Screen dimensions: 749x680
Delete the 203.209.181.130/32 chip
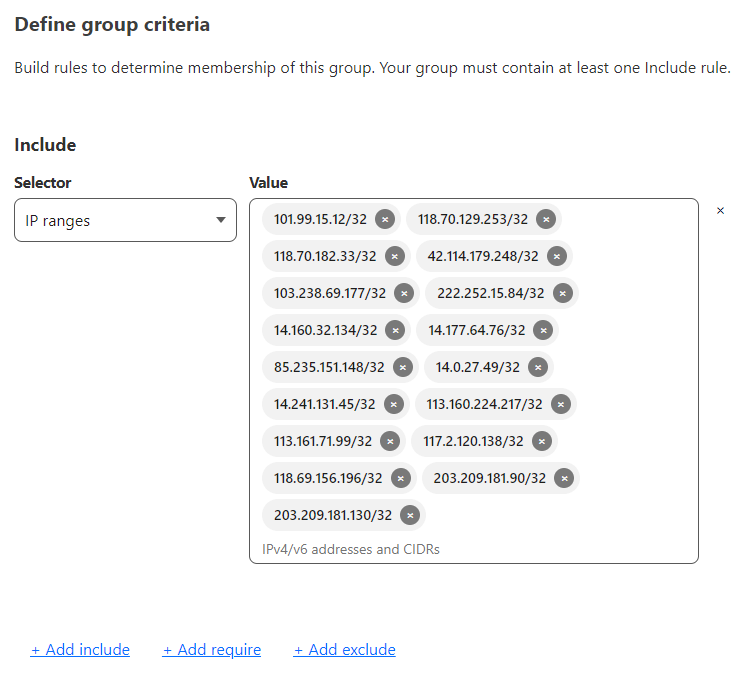point(409,515)
